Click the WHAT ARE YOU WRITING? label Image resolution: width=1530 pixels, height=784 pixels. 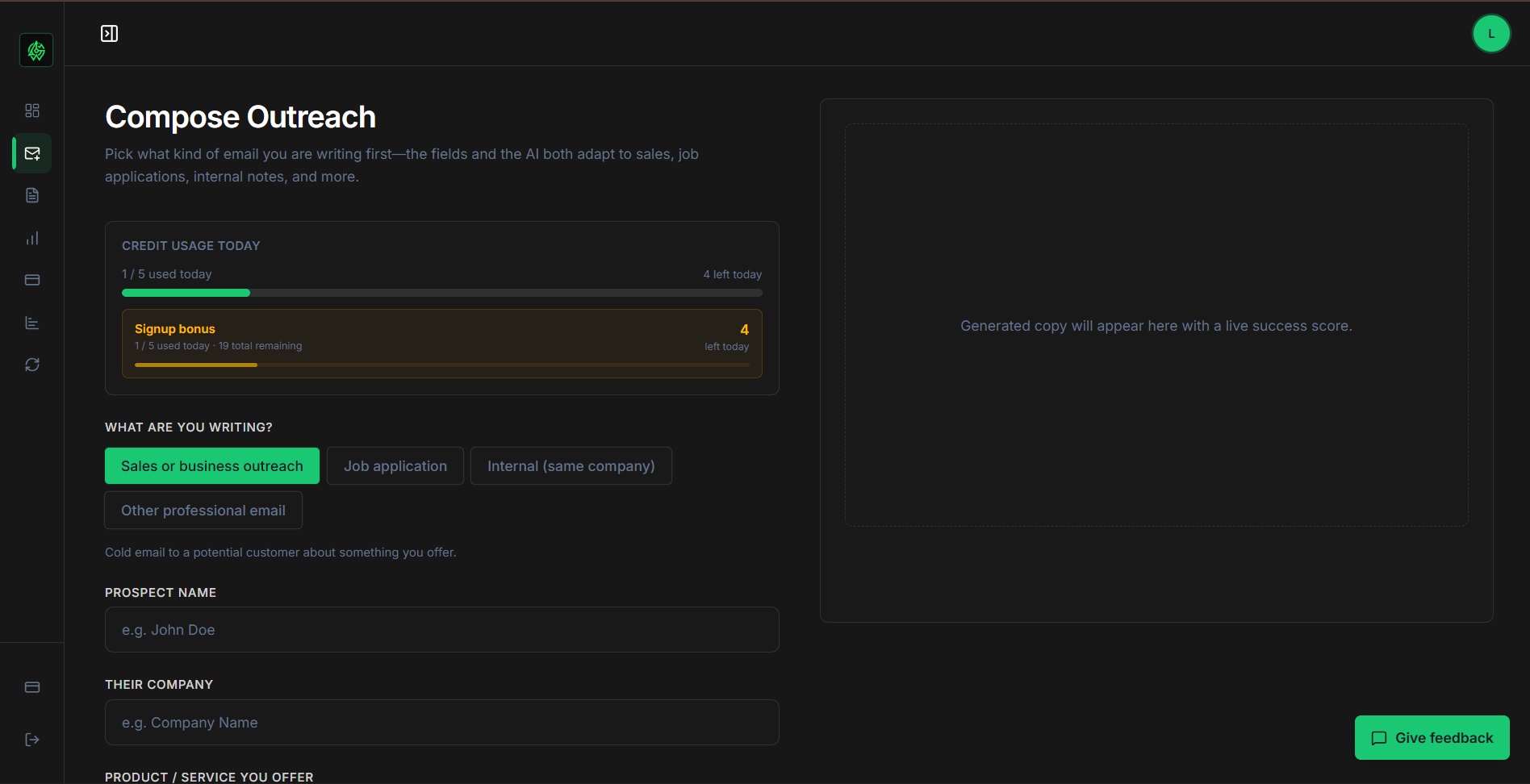(189, 427)
